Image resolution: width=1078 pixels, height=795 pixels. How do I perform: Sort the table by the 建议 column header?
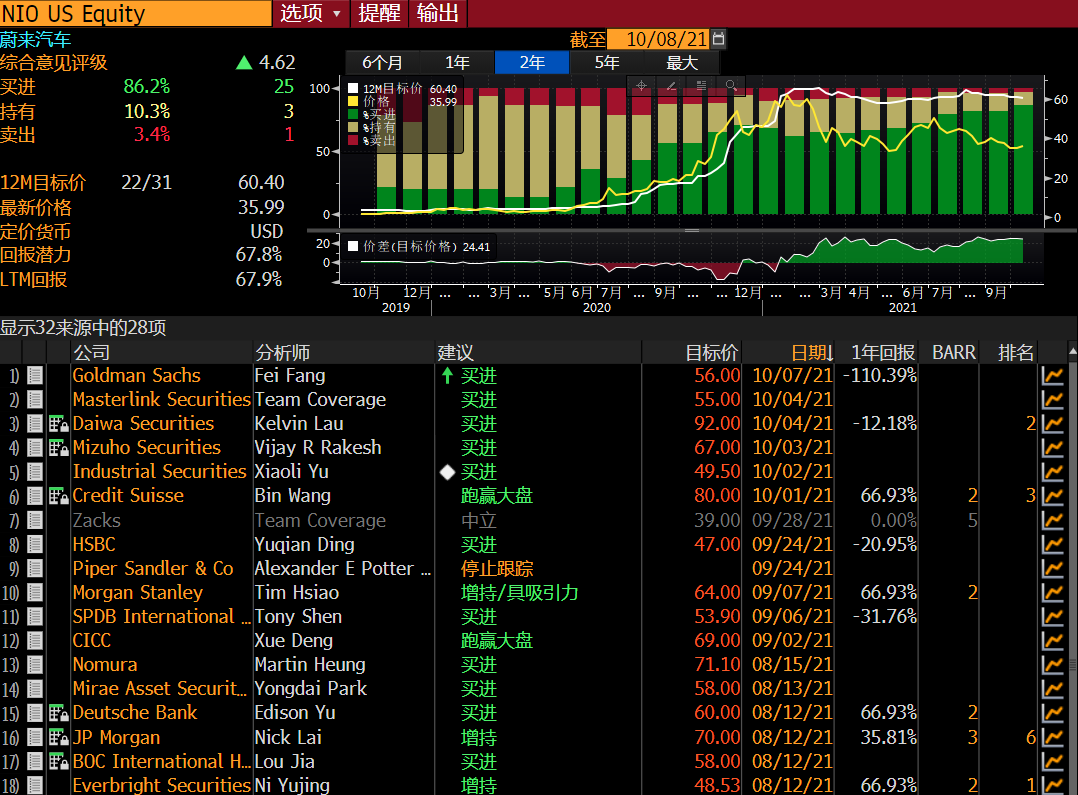coord(456,353)
